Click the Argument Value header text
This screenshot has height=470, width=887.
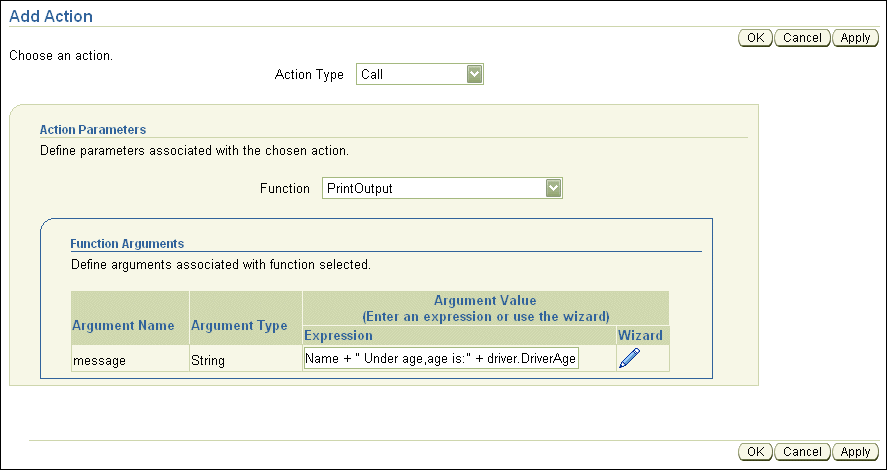(485, 300)
